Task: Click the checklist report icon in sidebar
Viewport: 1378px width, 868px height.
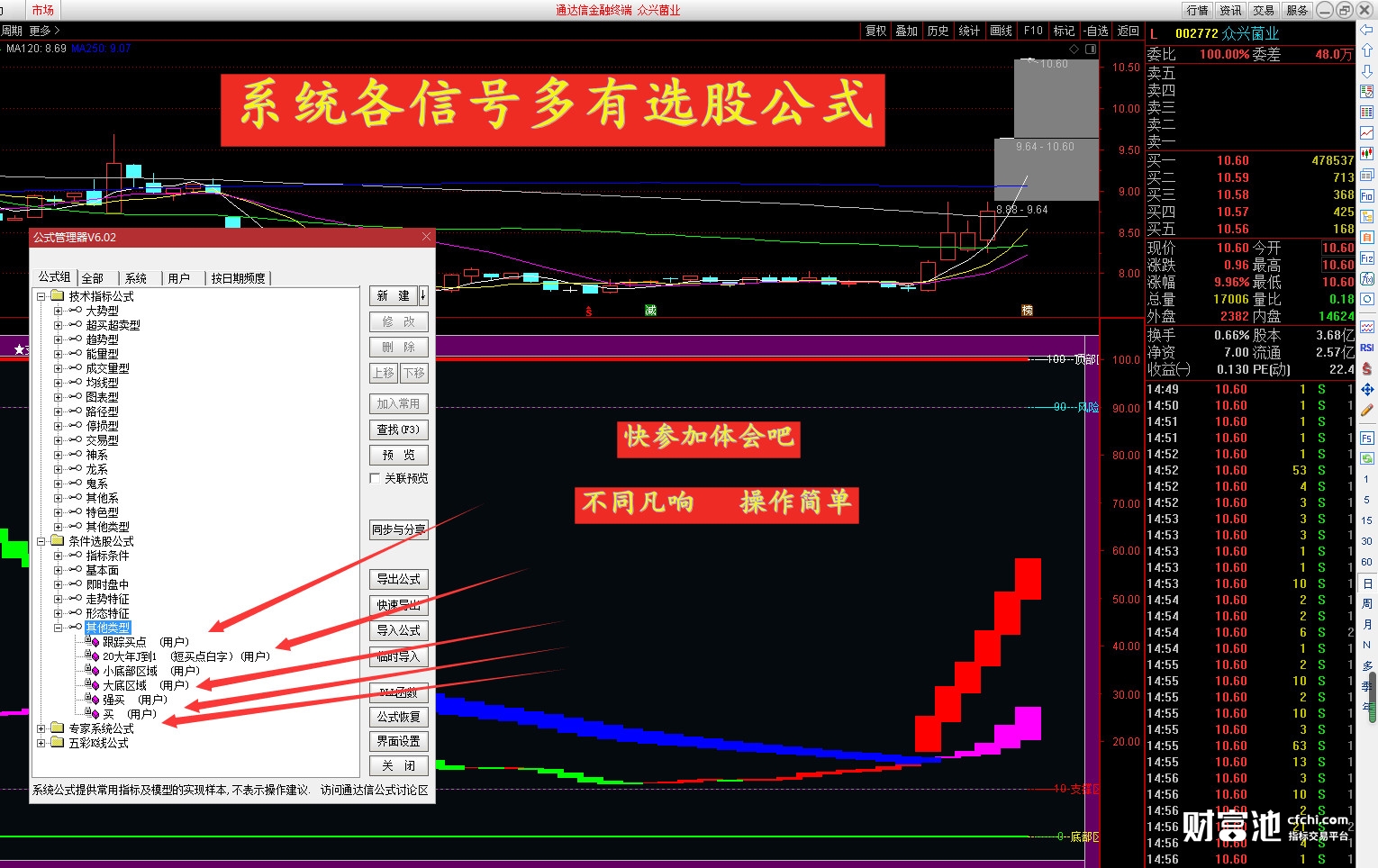Action: click(1366, 91)
